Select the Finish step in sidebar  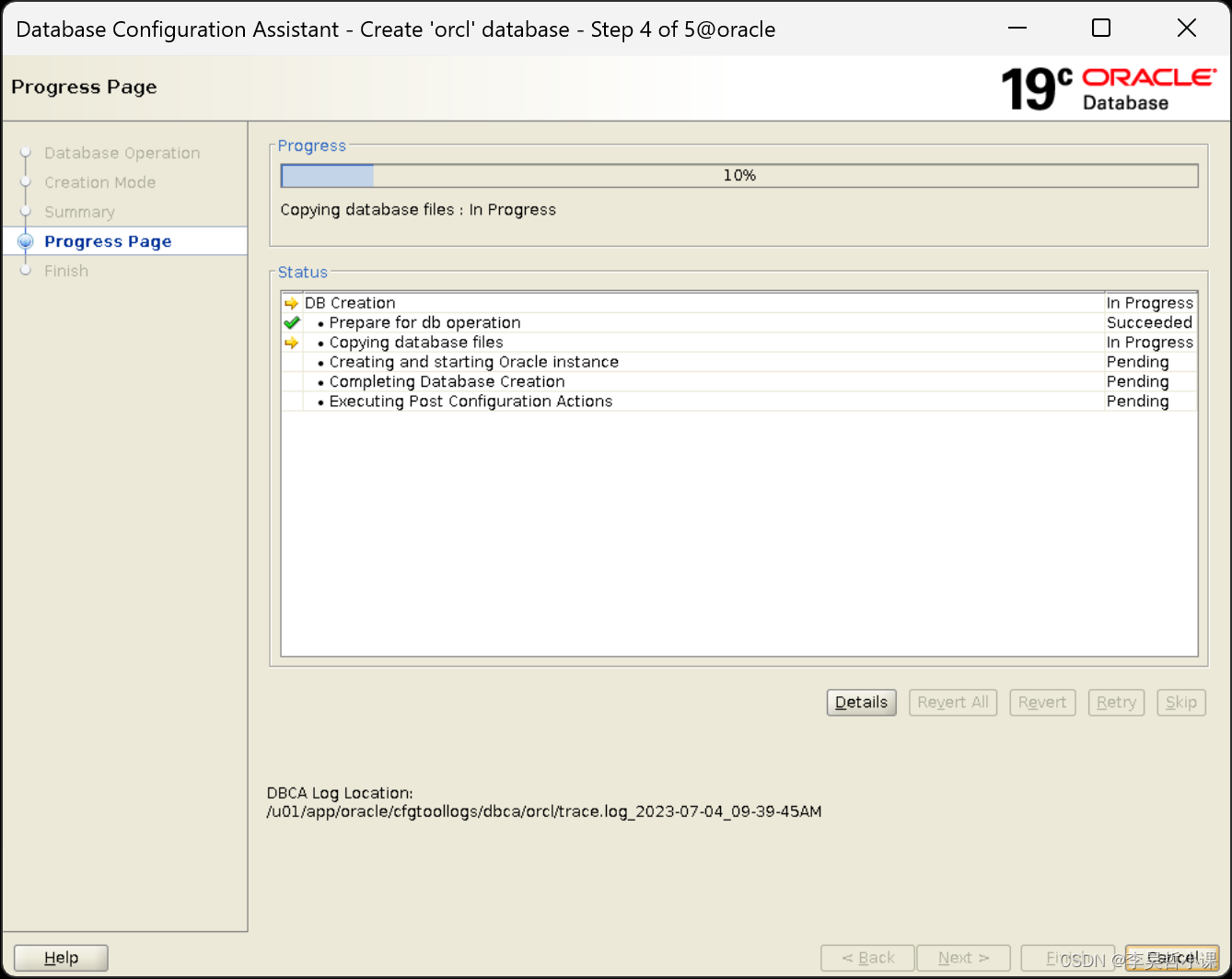66,271
